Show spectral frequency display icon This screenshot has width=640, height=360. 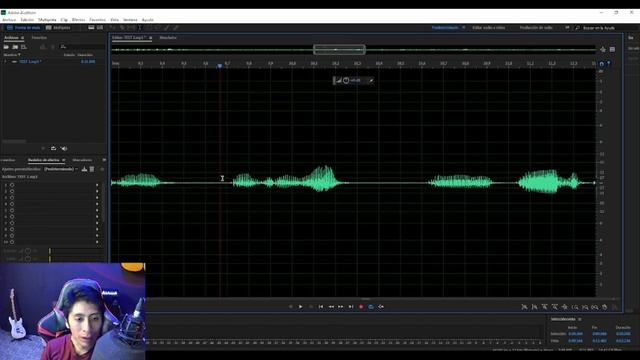[91, 28]
